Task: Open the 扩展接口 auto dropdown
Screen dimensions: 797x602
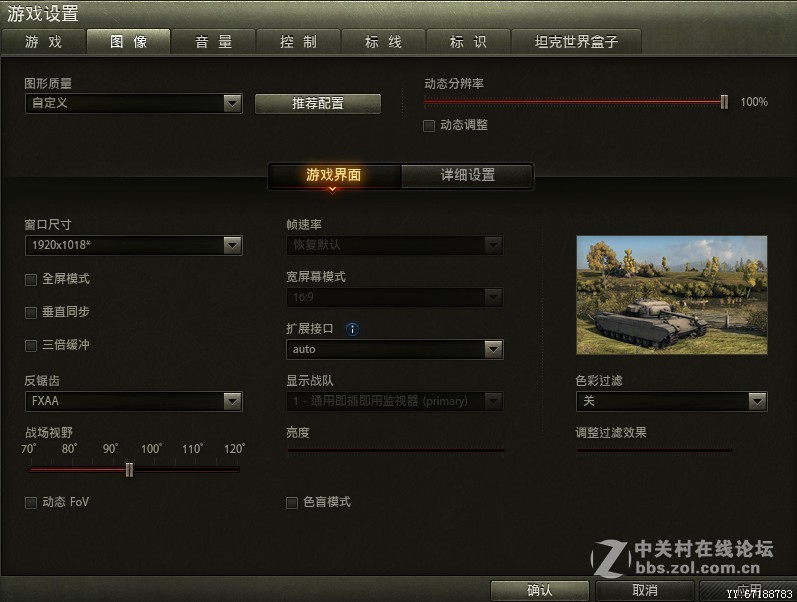Action: pos(395,349)
